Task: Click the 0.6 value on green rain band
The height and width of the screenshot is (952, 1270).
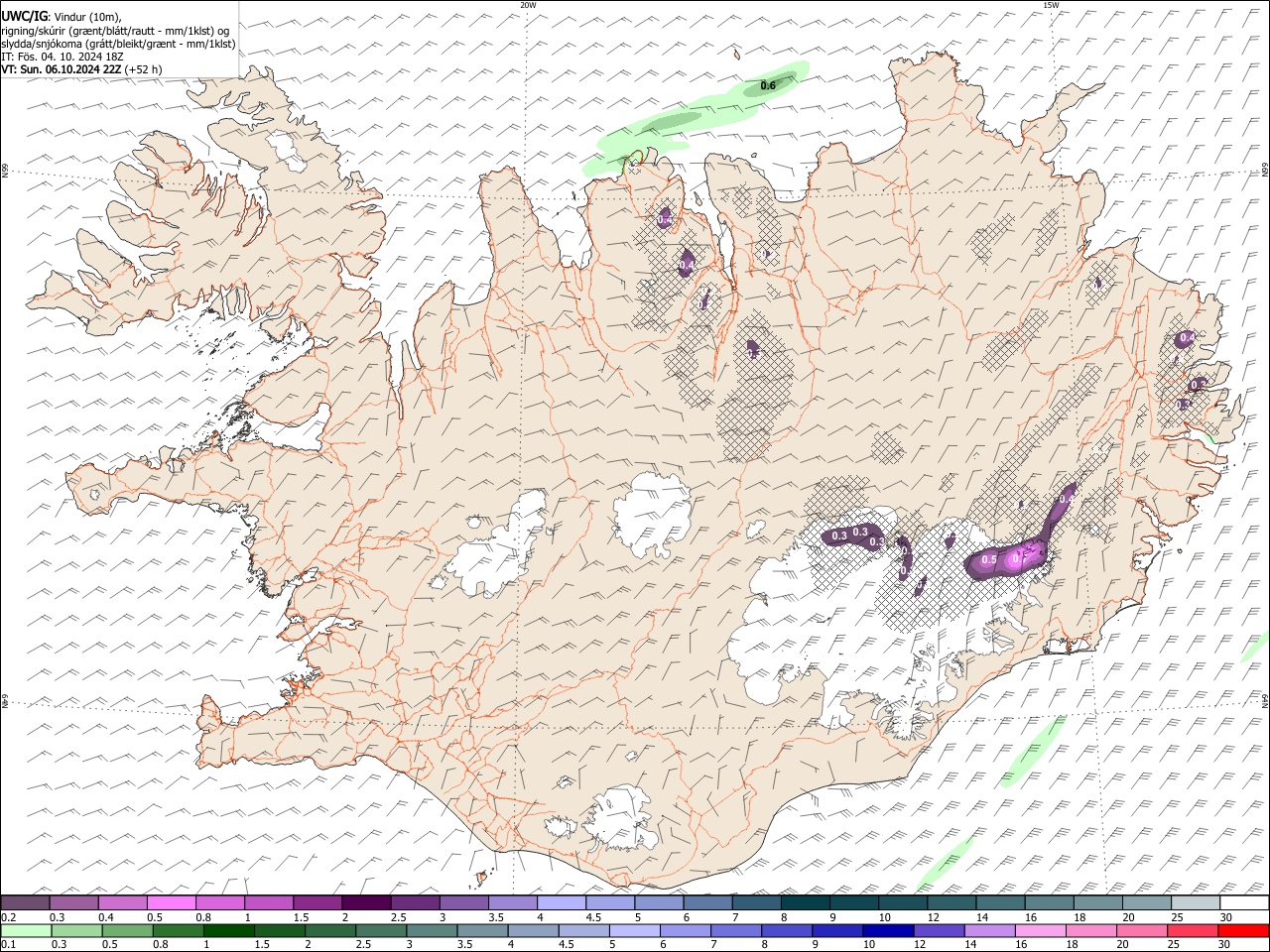Action: coord(768,86)
